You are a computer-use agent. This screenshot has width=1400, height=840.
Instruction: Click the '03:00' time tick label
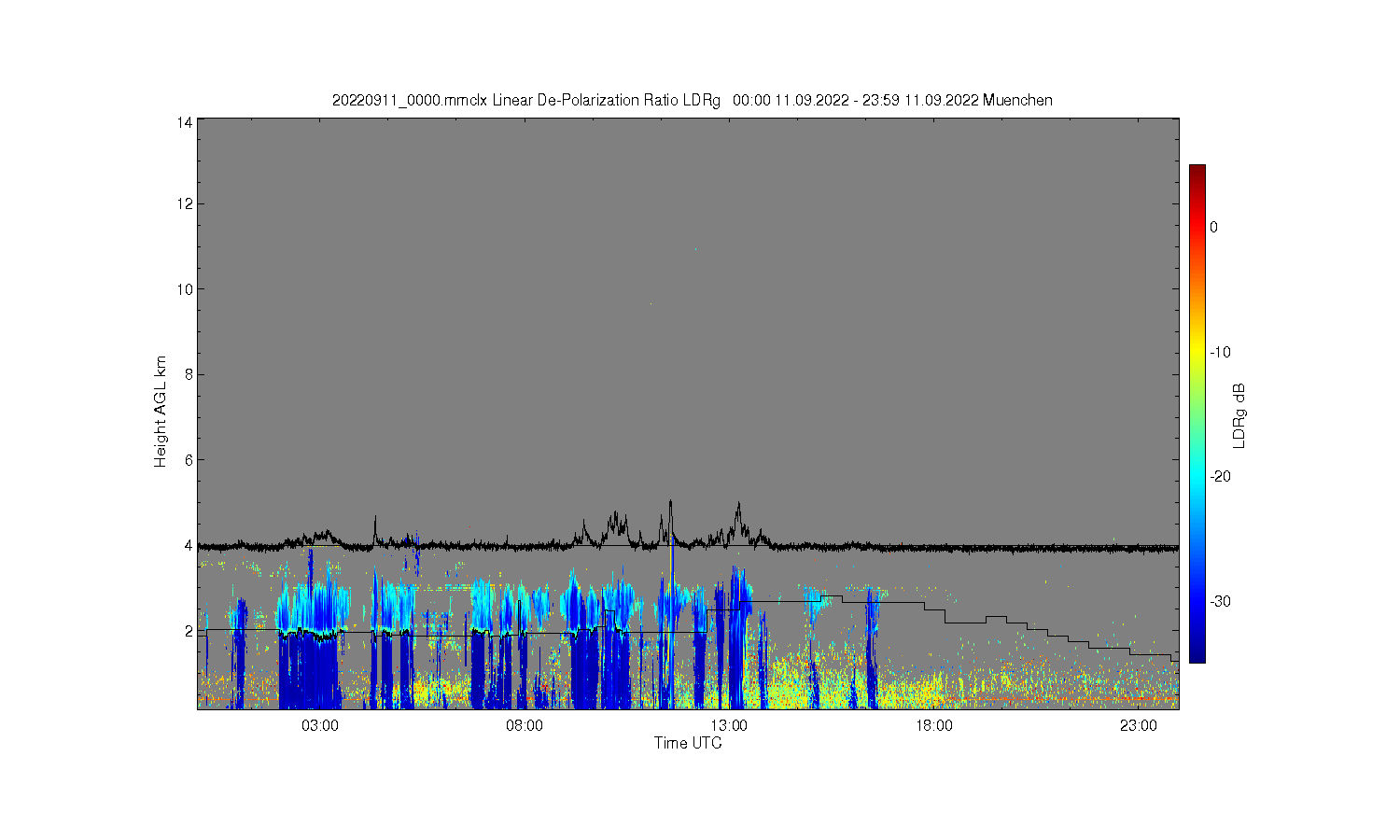point(320,726)
